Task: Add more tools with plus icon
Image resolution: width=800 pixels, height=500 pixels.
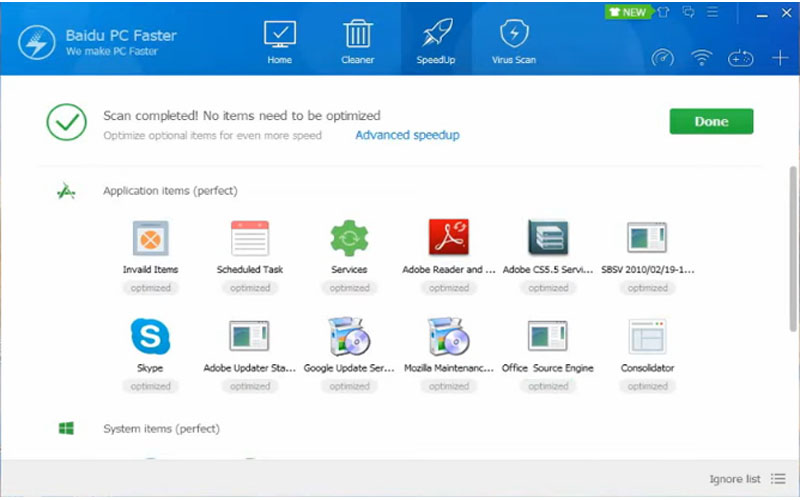Action: point(780,58)
